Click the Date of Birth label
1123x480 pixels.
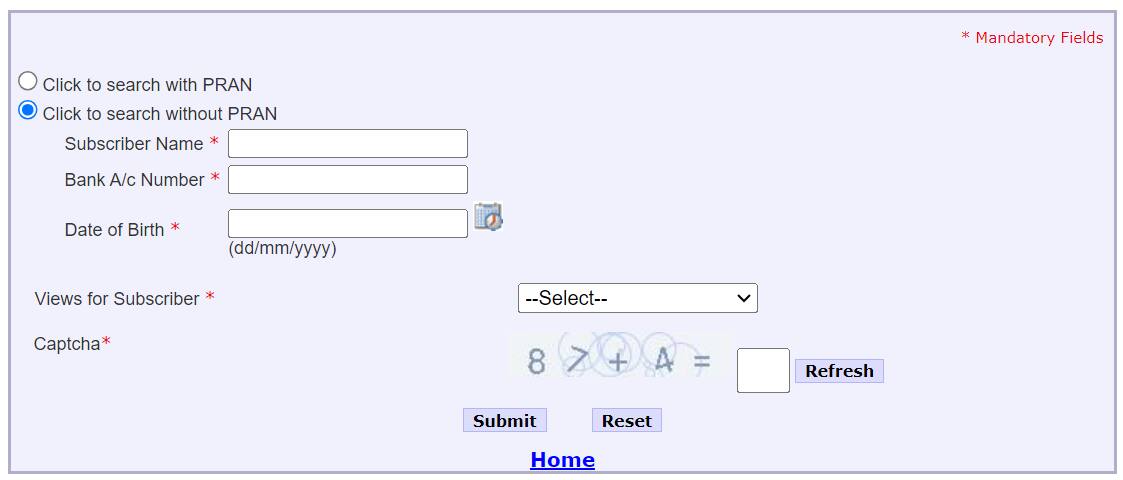[x=114, y=230]
